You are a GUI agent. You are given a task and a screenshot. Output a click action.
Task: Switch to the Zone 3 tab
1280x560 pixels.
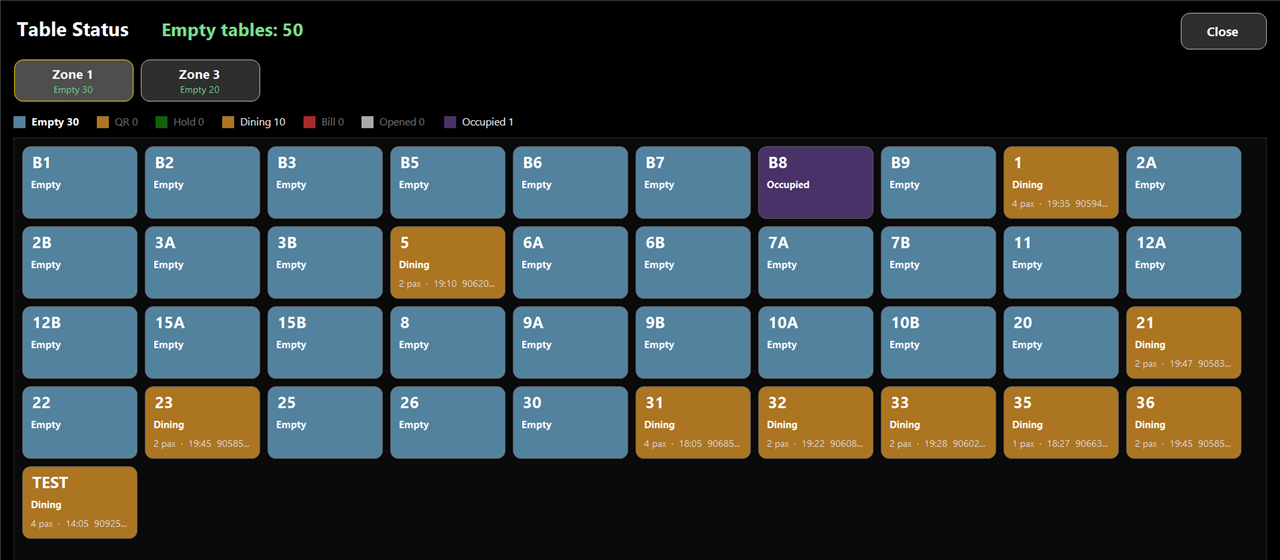pos(200,80)
